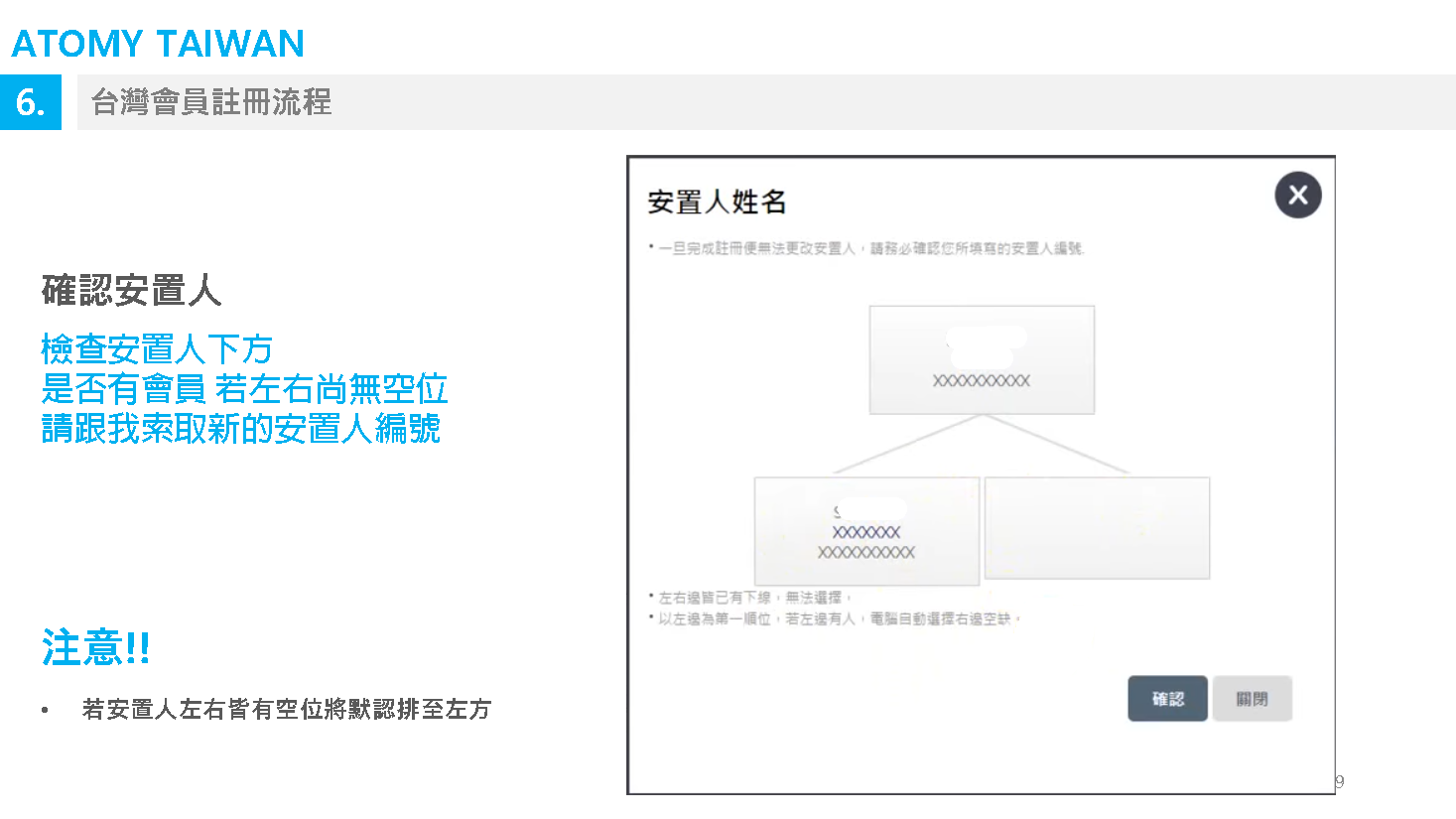This screenshot has height=819, width=1456.
Task: Click the 安置人姓名 dialog title
Action: click(717, 203)
